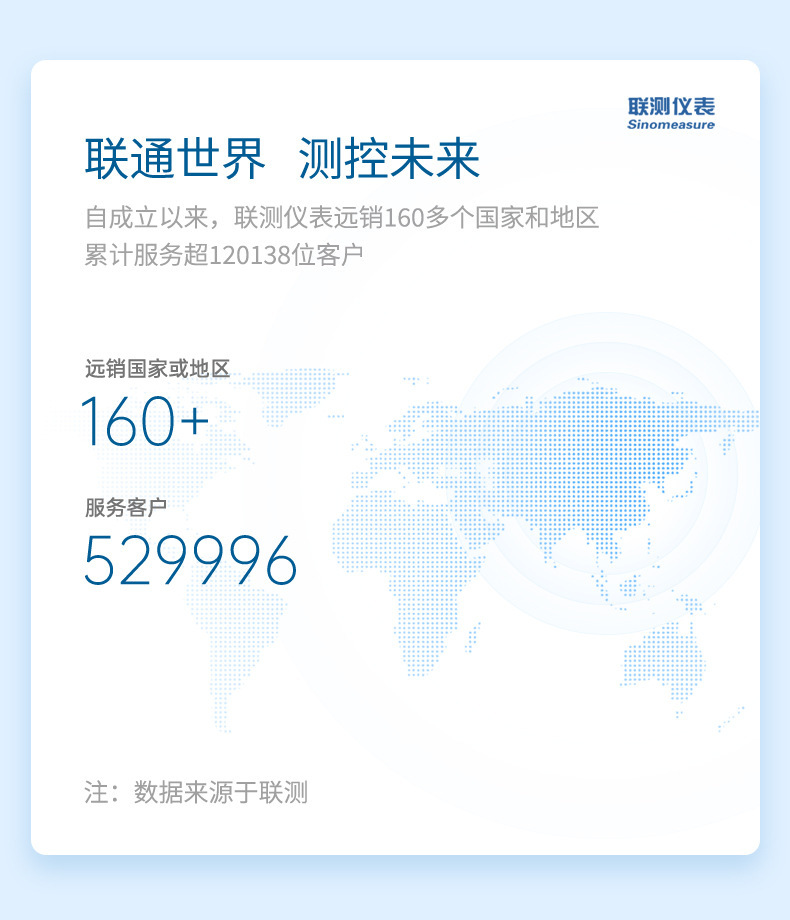This screenshot has width=790, height=920.
Task: Click the 联测仪表 Chinese brand text
Action: click(x=671, y=105)
